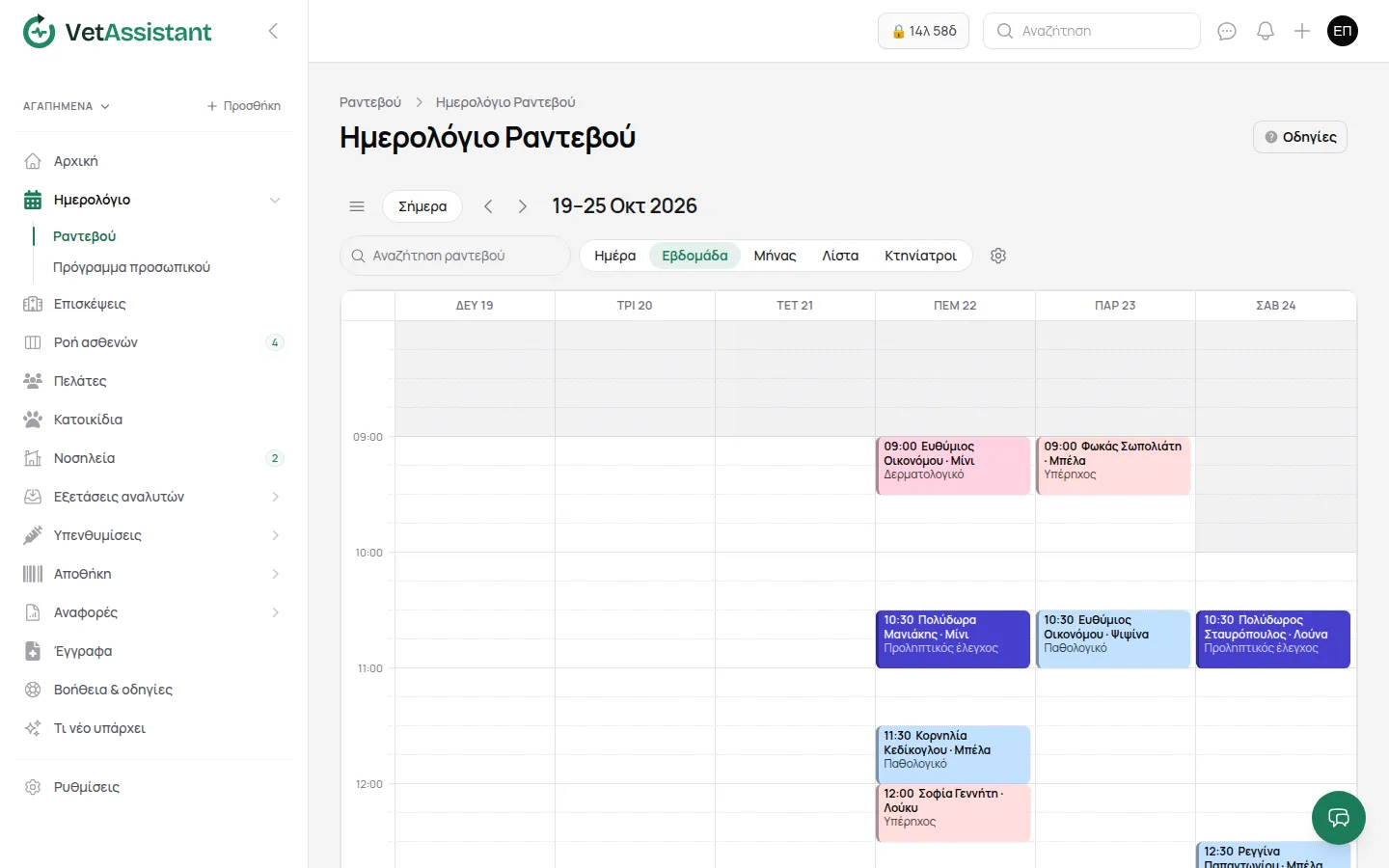1389x868 pixels.
Task: Click the Σήμερα button
Action: (x=422, y=206)
